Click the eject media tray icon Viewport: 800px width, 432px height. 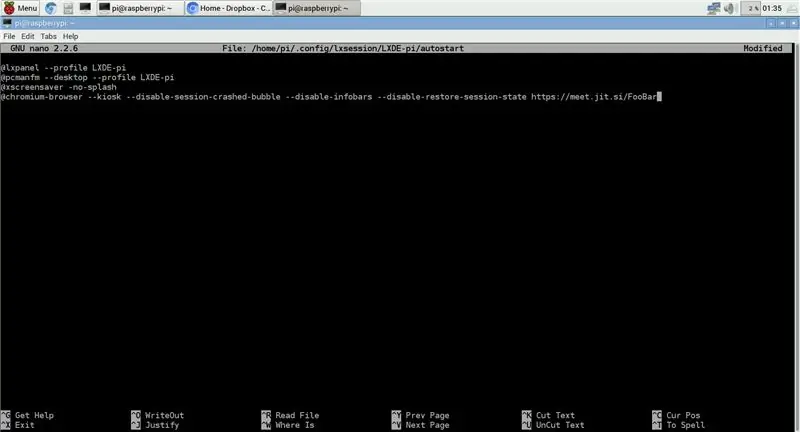[791, 8]
